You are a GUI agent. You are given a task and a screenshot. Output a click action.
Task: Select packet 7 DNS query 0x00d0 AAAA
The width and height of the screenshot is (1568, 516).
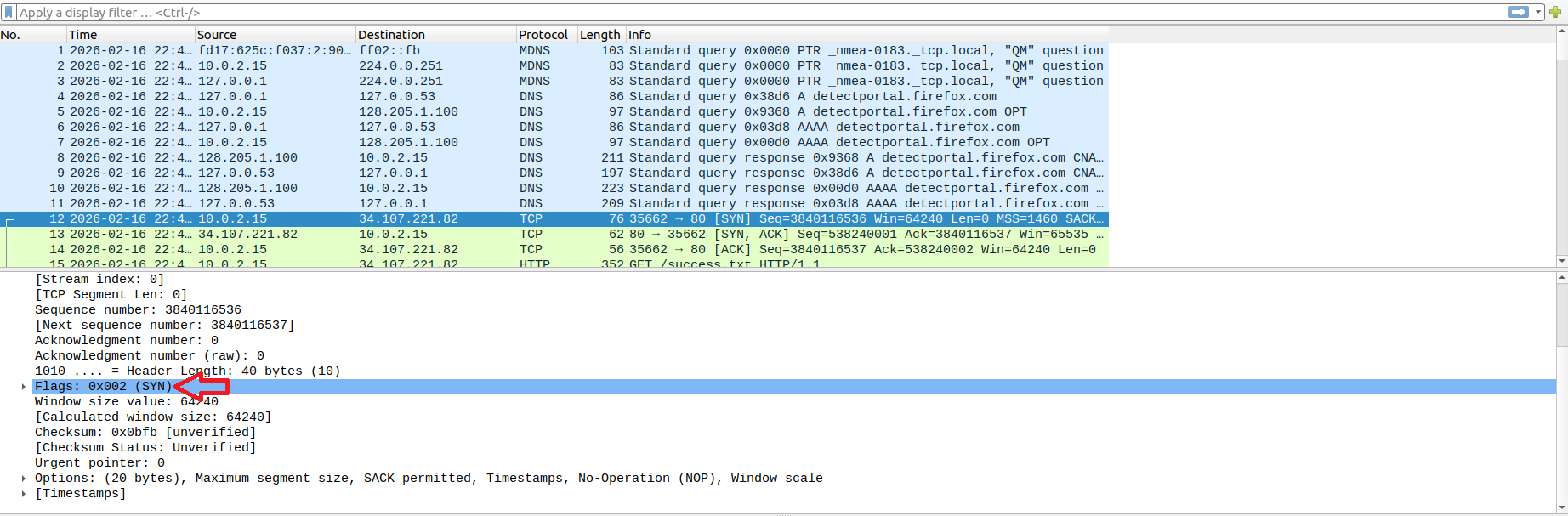554,143
